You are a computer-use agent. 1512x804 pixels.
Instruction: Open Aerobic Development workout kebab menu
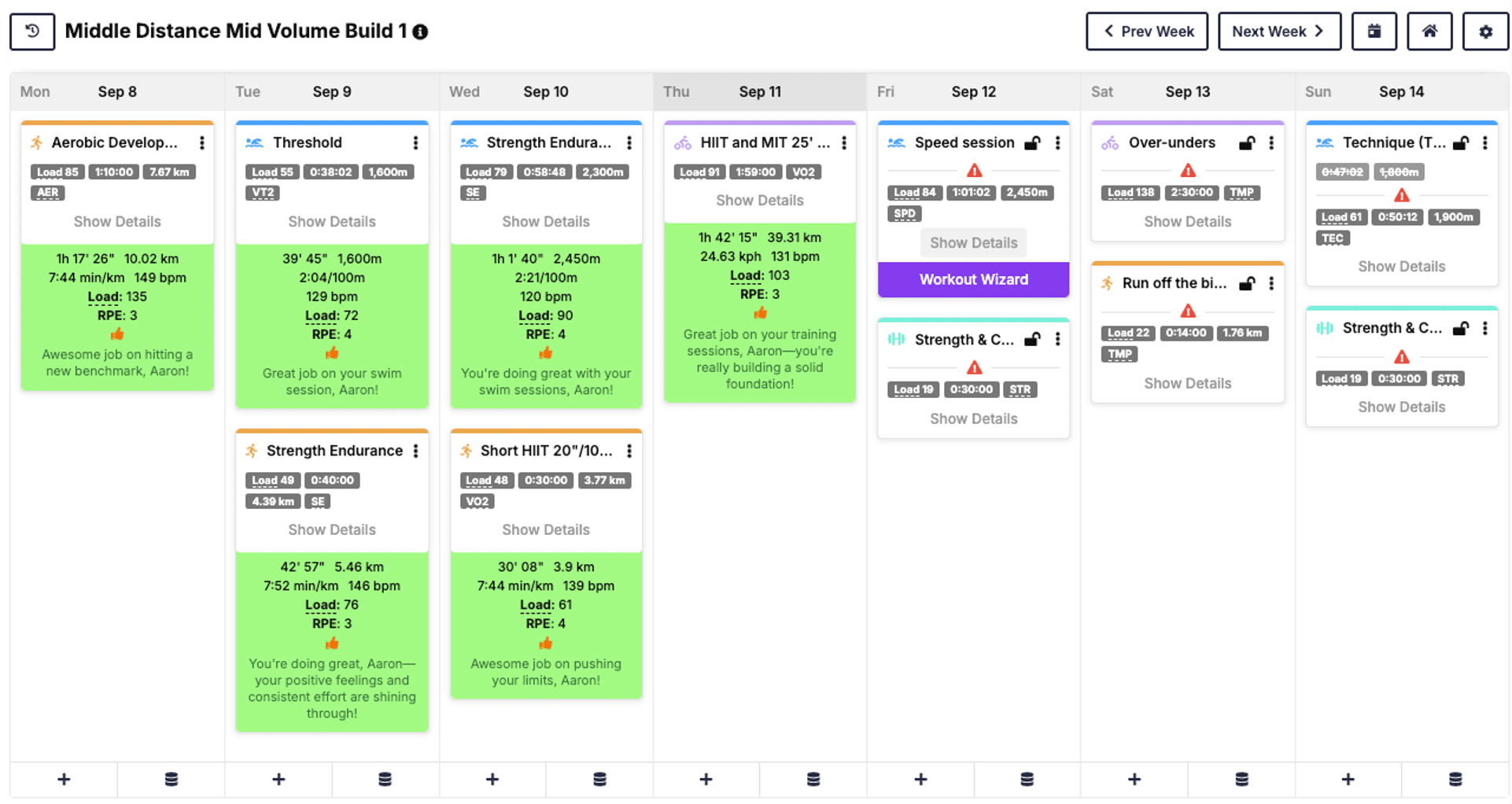(202, 142)
